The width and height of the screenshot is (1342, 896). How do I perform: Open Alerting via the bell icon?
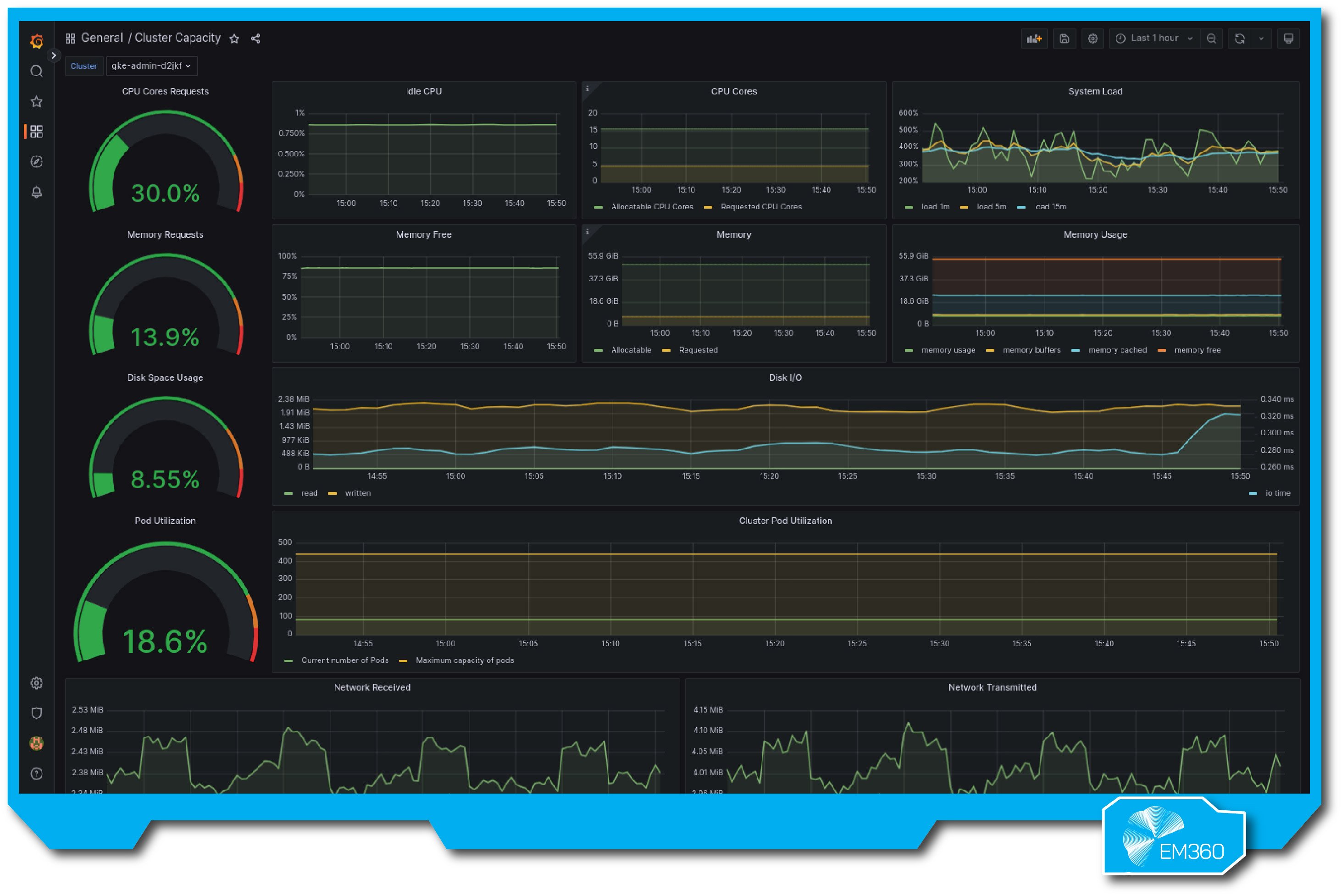click(37, 192)
